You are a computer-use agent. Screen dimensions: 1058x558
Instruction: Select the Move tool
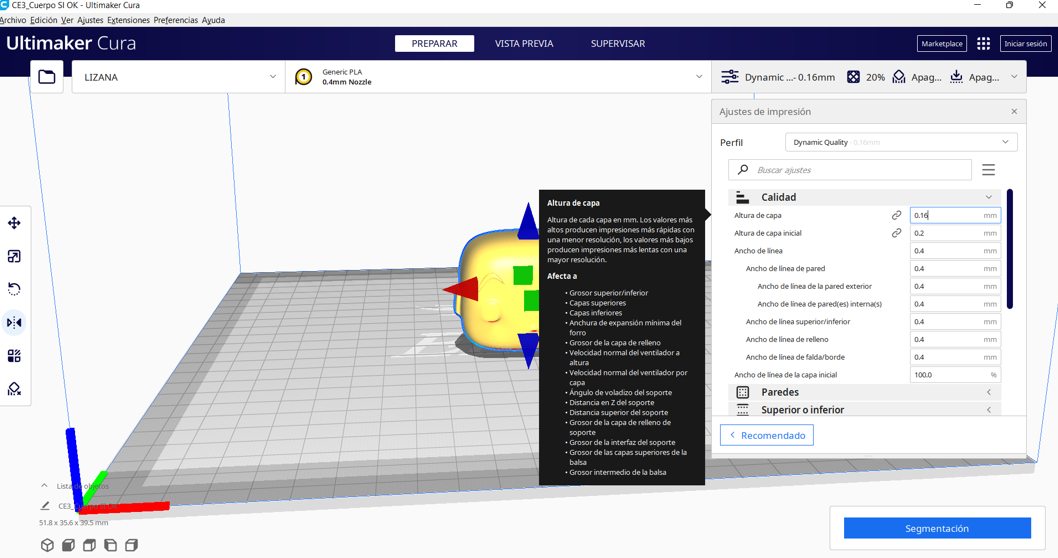tap(14, 223)
